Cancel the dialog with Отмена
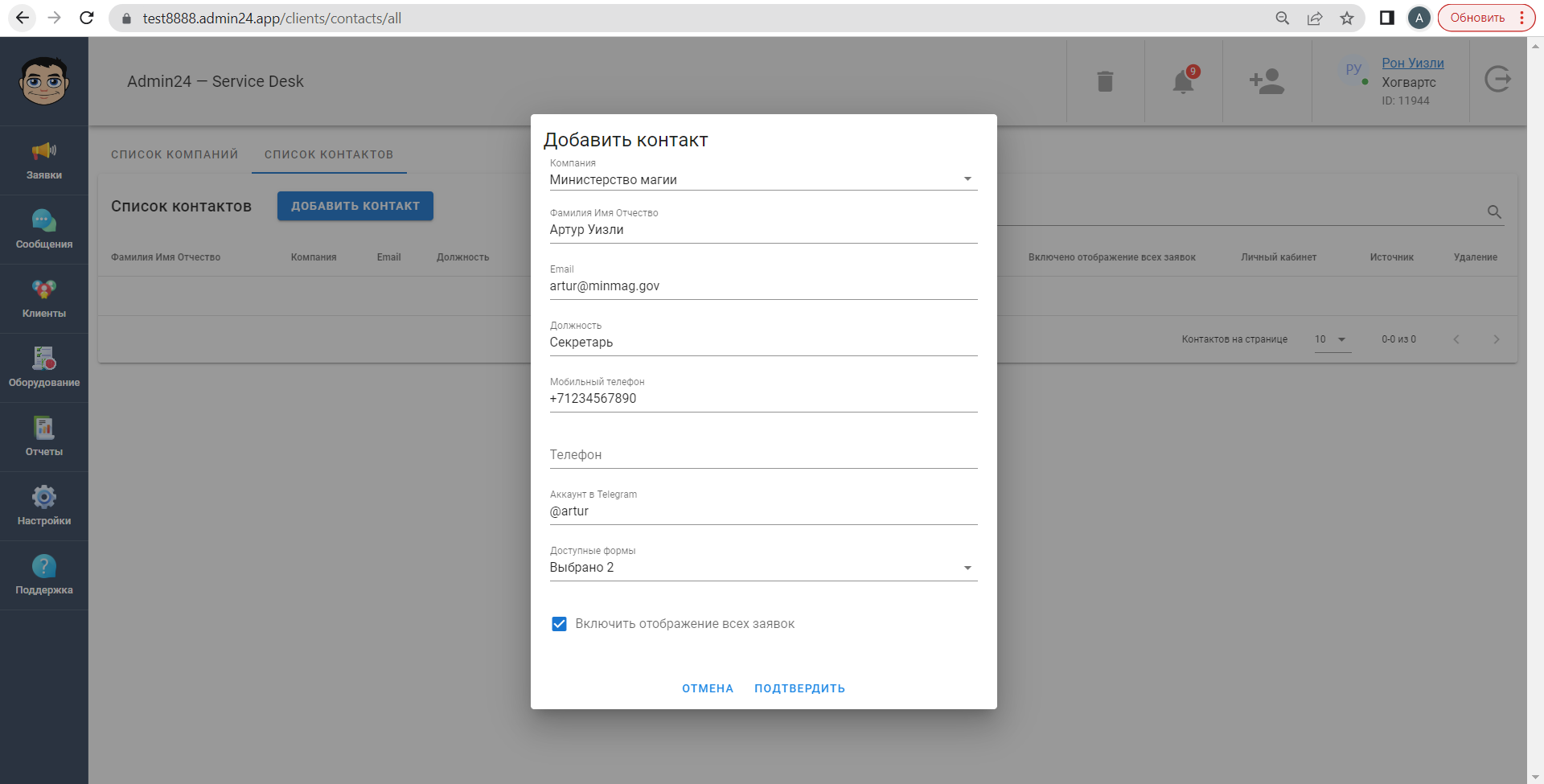This screenshot has width=1544, height=784. point(708,688)
